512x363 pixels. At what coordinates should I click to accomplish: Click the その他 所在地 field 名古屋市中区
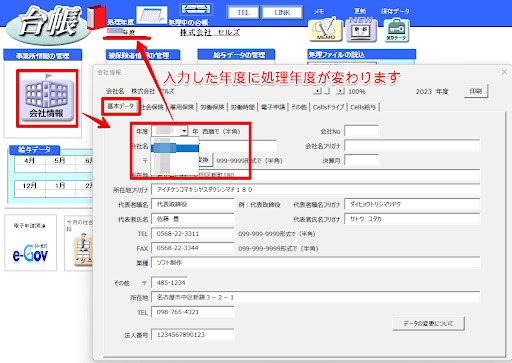[316, 297]
